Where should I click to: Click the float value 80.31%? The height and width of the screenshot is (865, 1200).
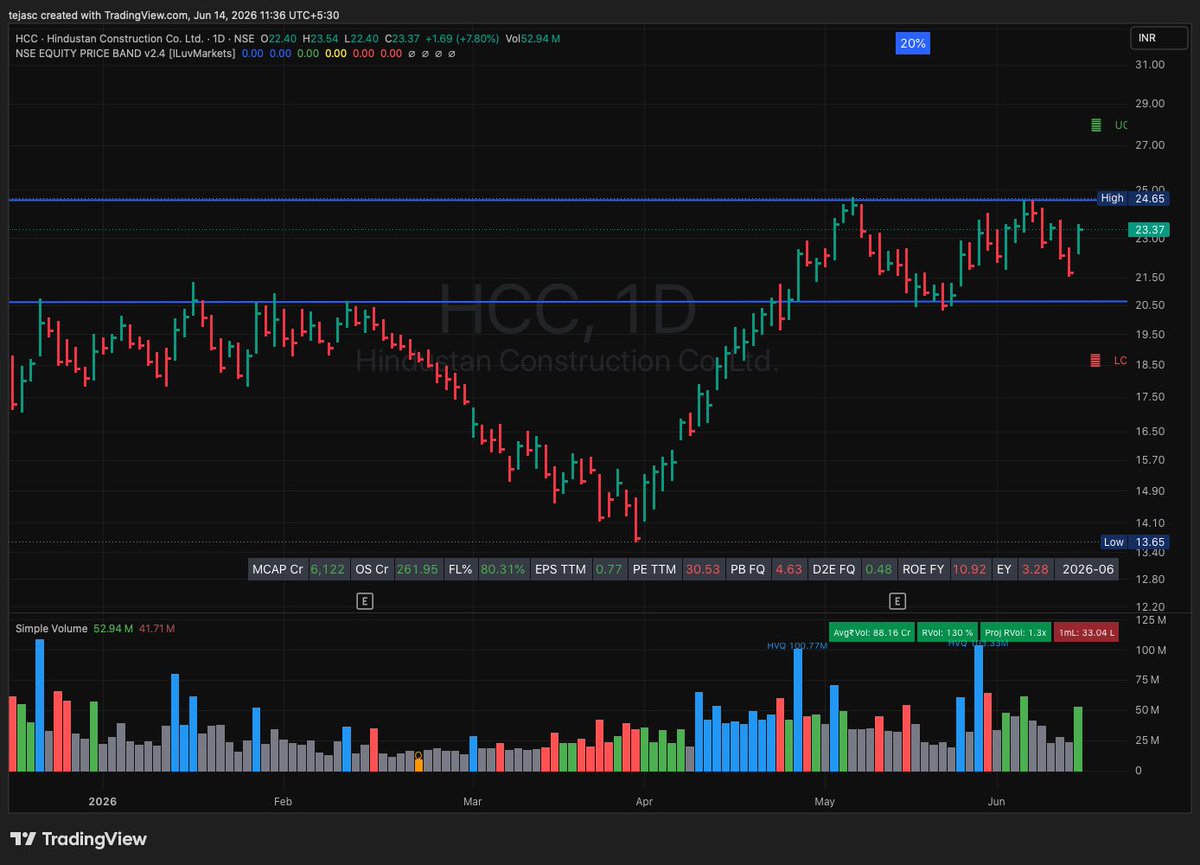[x=502, y=569]
